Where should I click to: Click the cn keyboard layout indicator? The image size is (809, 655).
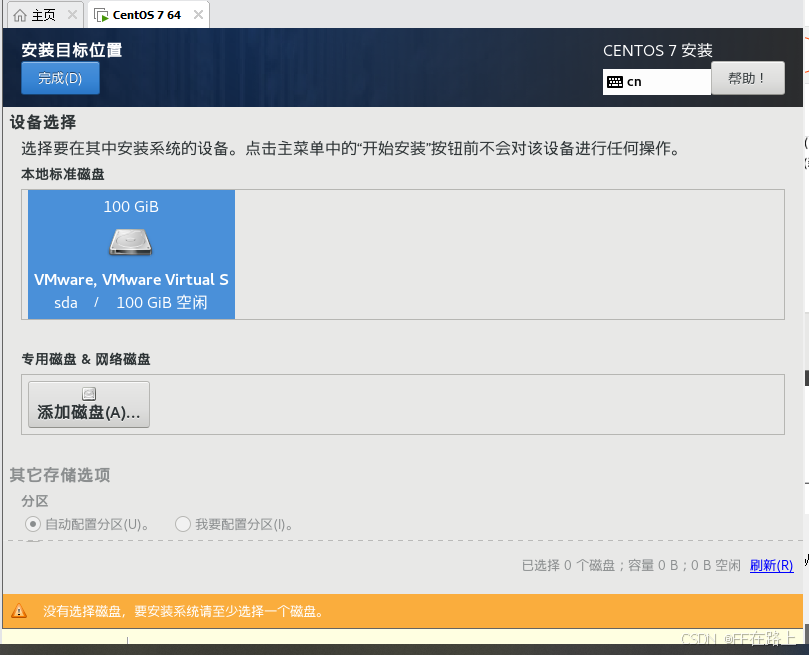[x=656, y=82]
